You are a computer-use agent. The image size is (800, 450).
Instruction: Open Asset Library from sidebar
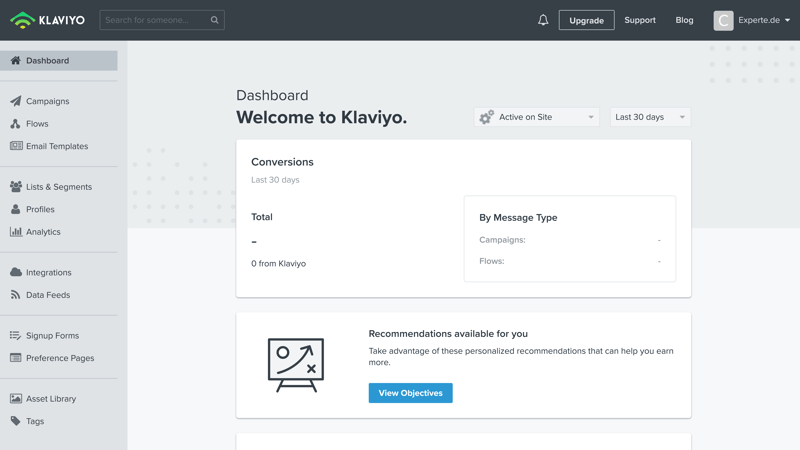point(50,399)
